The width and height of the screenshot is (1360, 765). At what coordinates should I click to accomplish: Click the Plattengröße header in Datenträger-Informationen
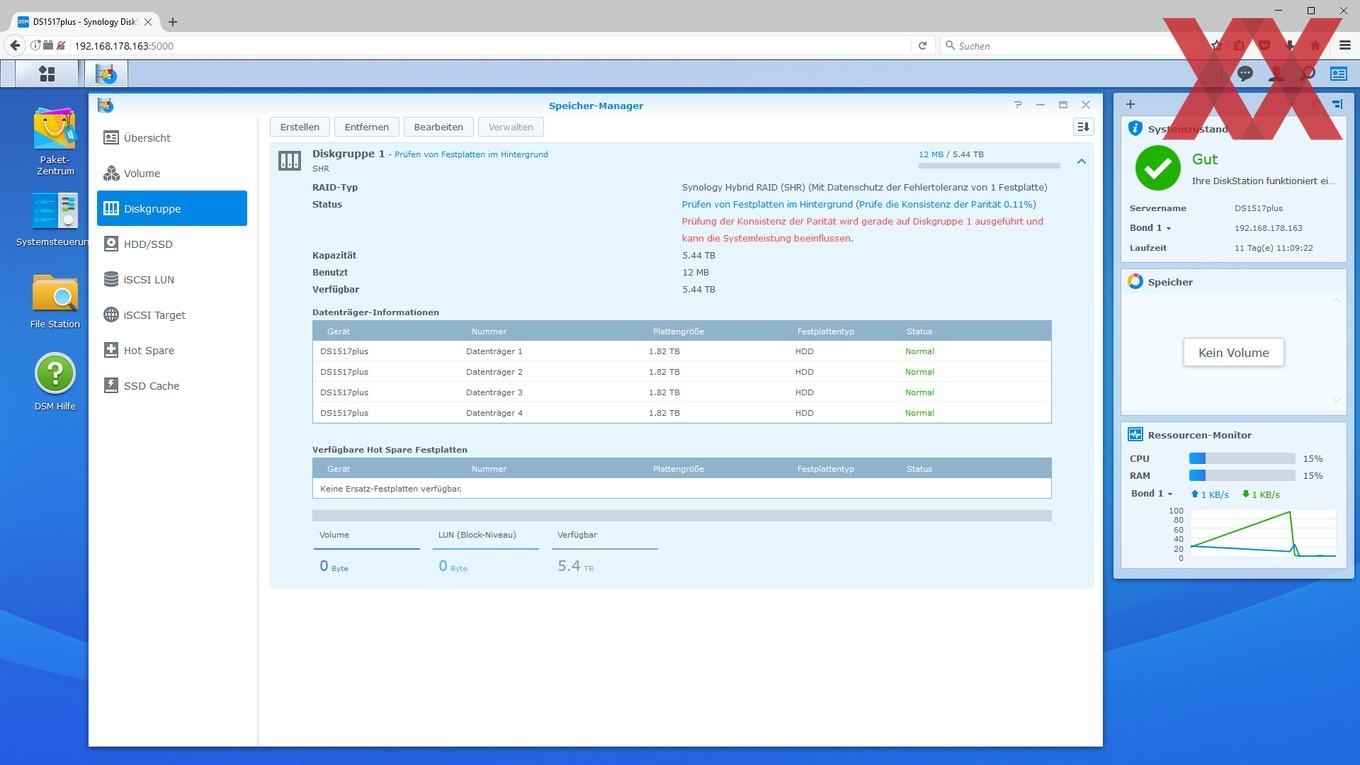click(x=678, y=331)
